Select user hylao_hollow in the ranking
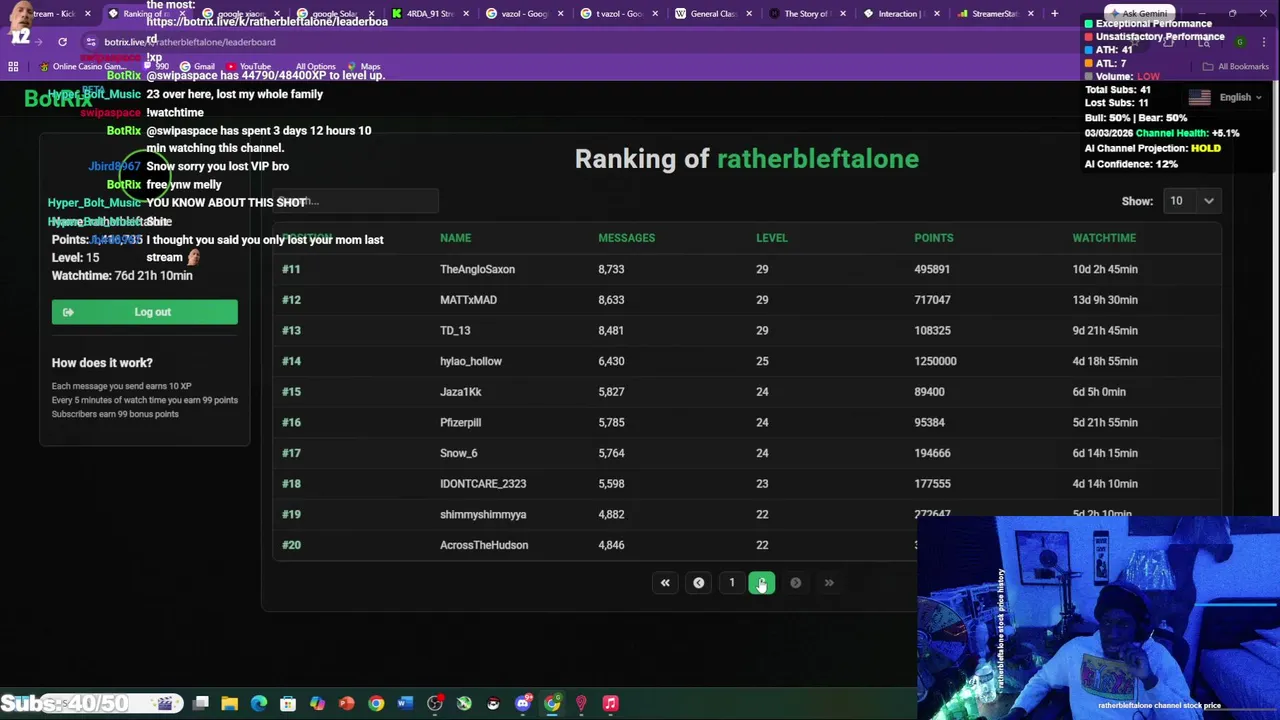The width and height of the screenshot is (1280, 720). [x=471, y=361]
